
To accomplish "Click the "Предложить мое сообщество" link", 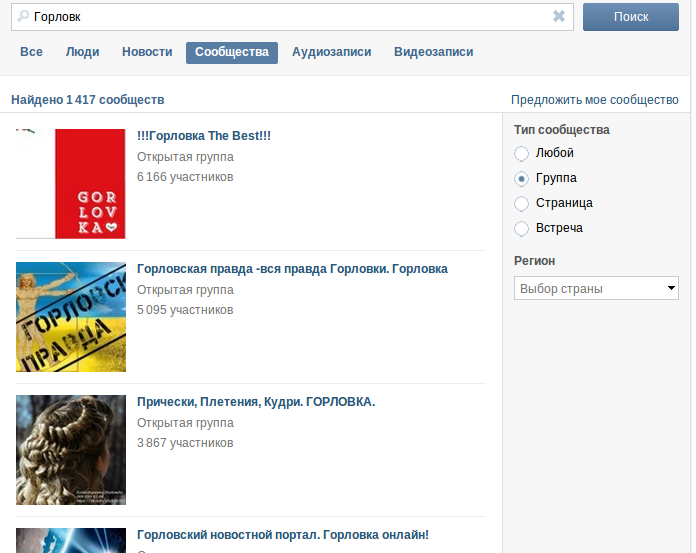I will [x=594, y=100].
